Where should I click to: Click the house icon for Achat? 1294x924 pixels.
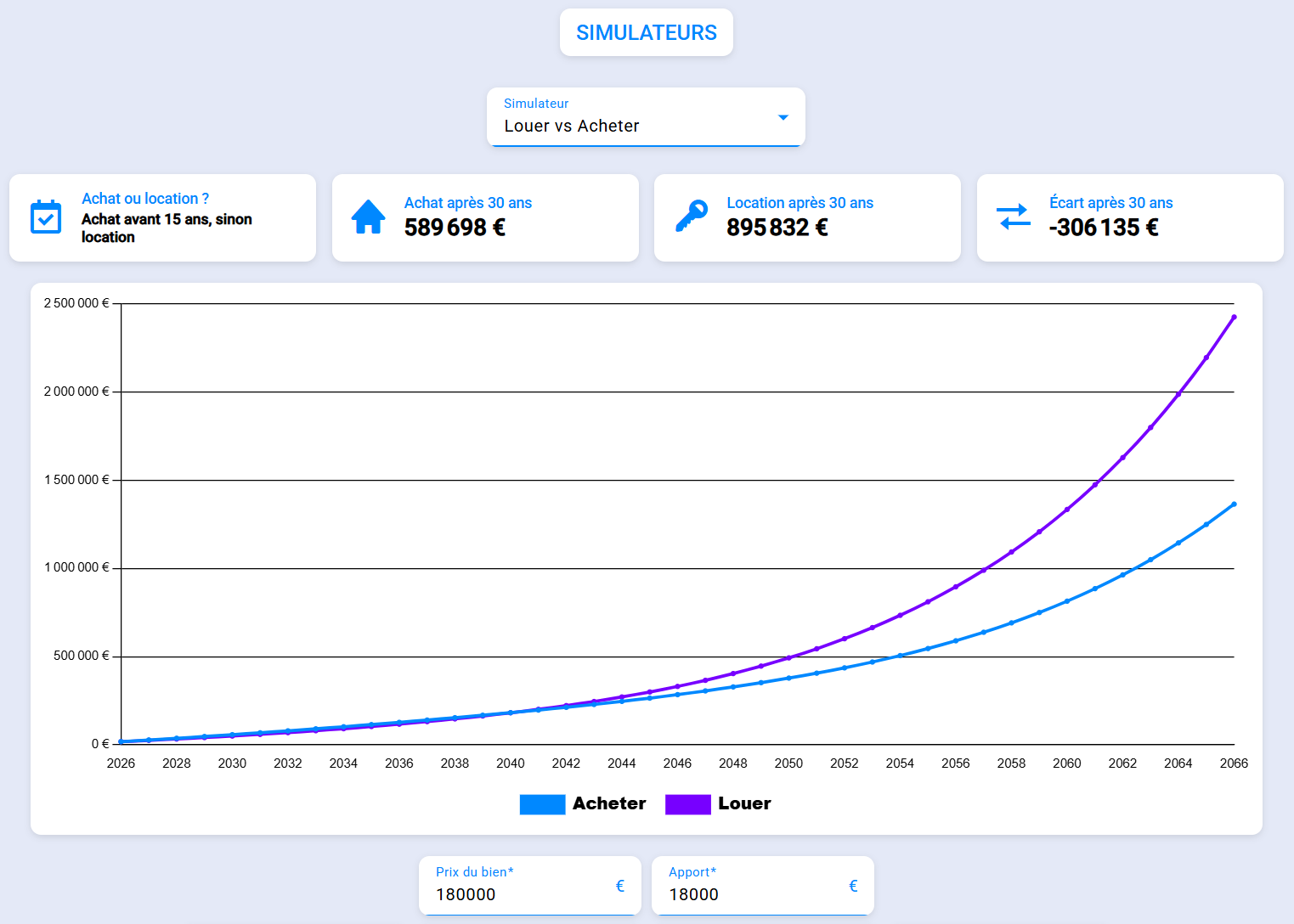pyautogui.click(x=369, y=217)
